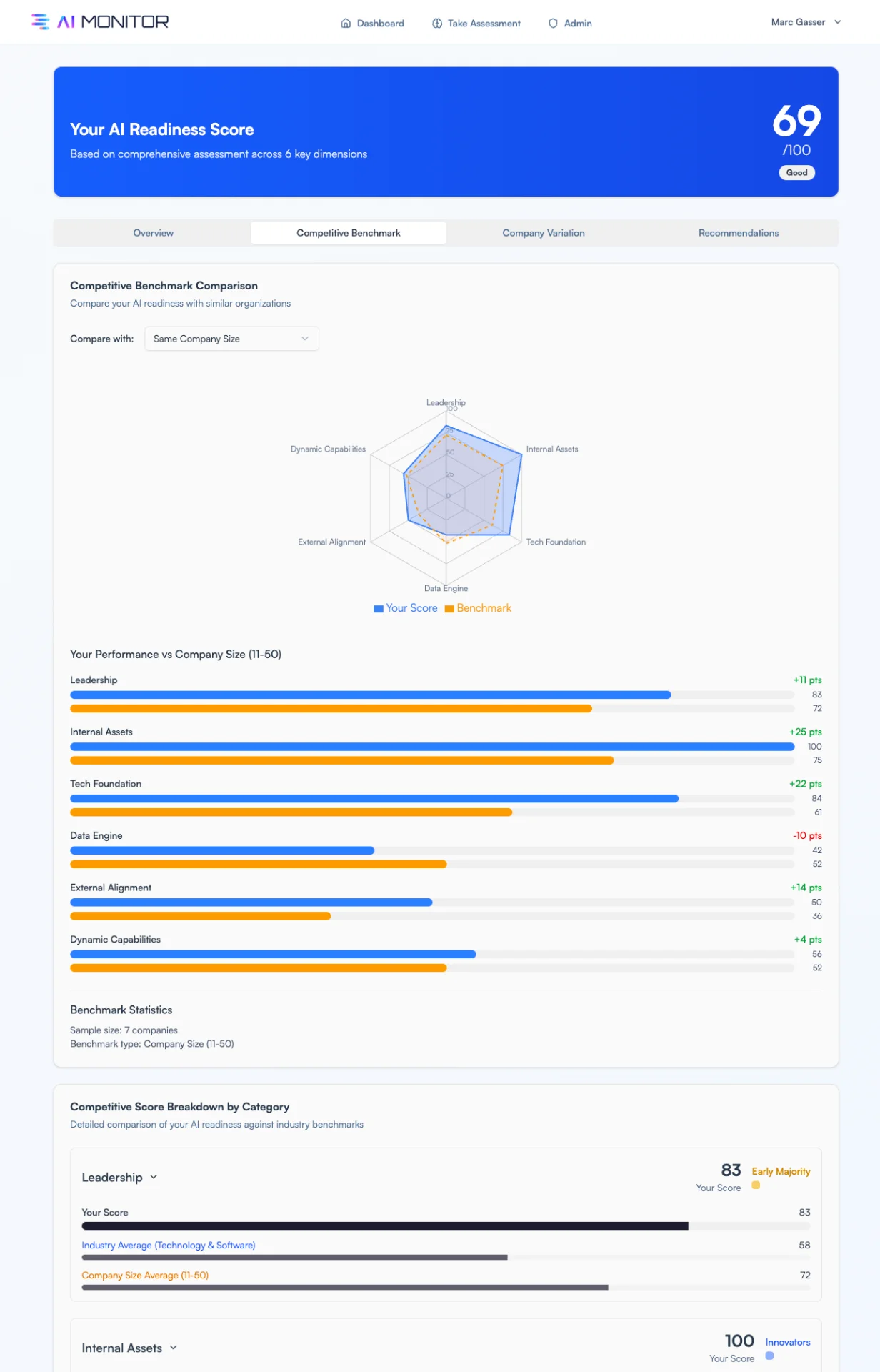This screenshot has height=1372, width=880.
Task: Click the Dashboard home icon
Action: (346, 23)
